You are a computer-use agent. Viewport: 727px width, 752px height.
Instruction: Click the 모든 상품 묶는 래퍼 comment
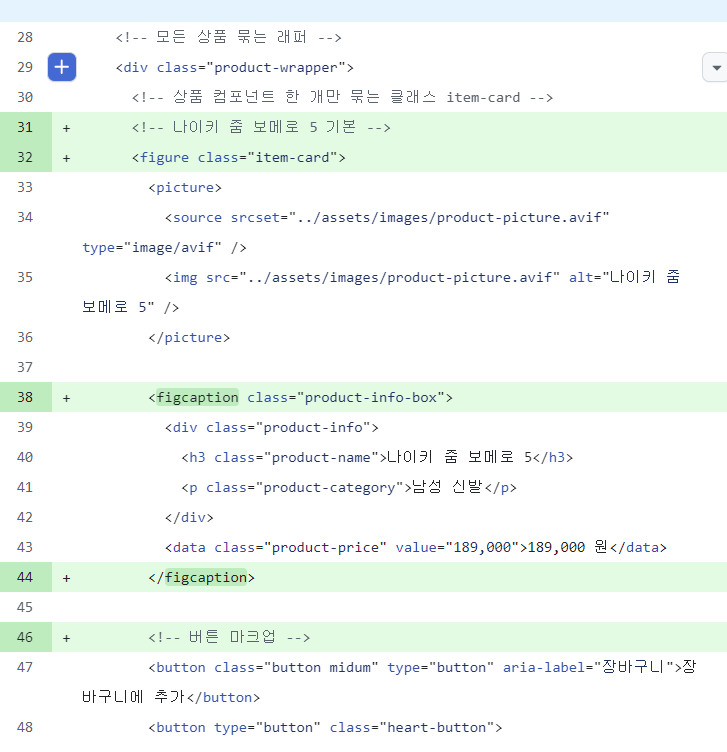[229, 37]
